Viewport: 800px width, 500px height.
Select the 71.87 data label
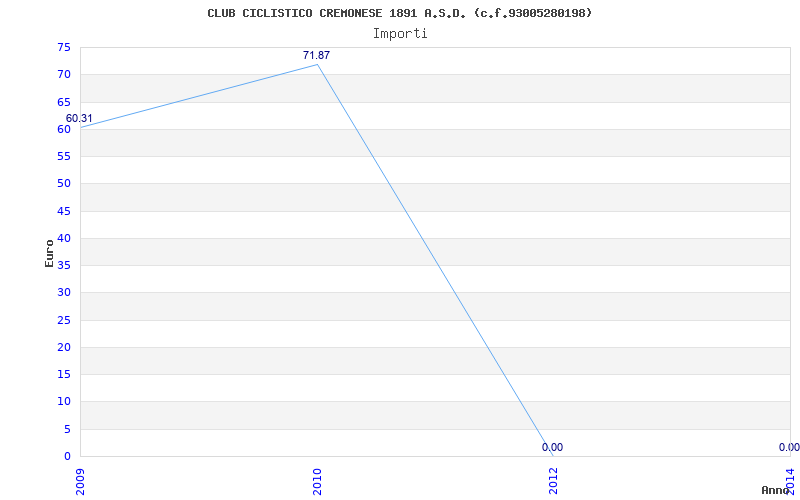(316, 55)
